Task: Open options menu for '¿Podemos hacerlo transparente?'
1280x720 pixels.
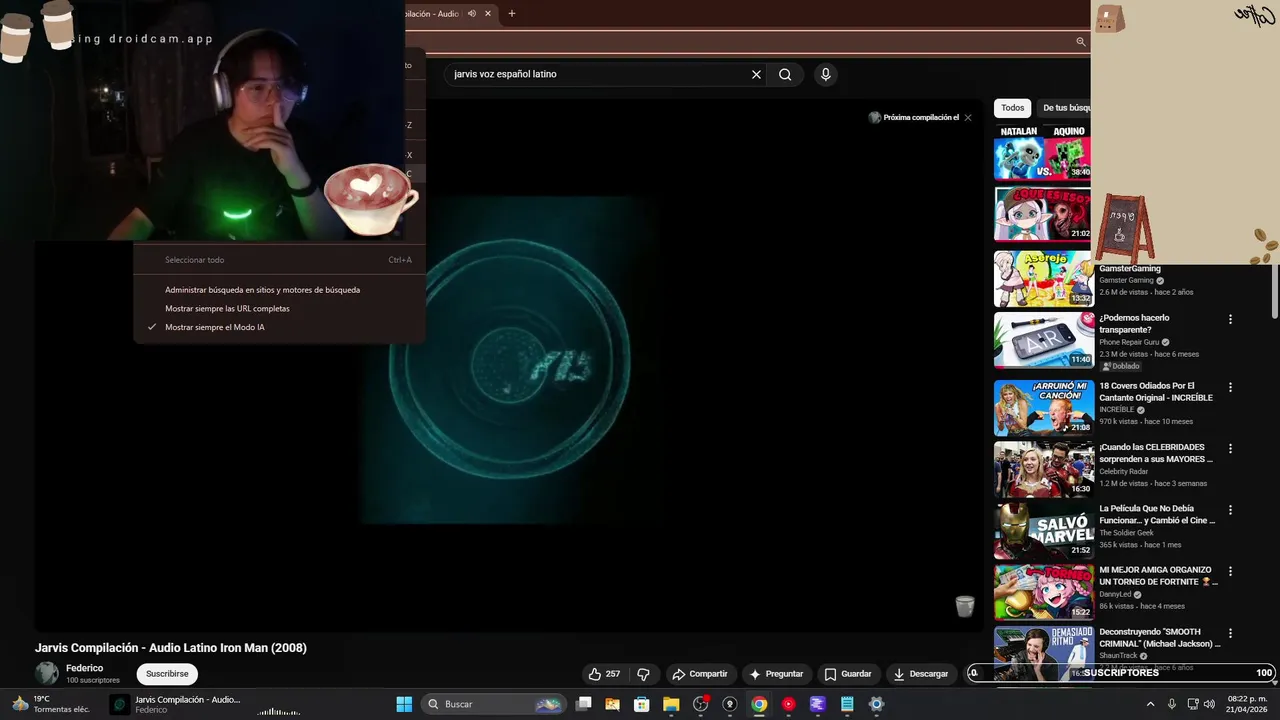Action: [1230, 320]
